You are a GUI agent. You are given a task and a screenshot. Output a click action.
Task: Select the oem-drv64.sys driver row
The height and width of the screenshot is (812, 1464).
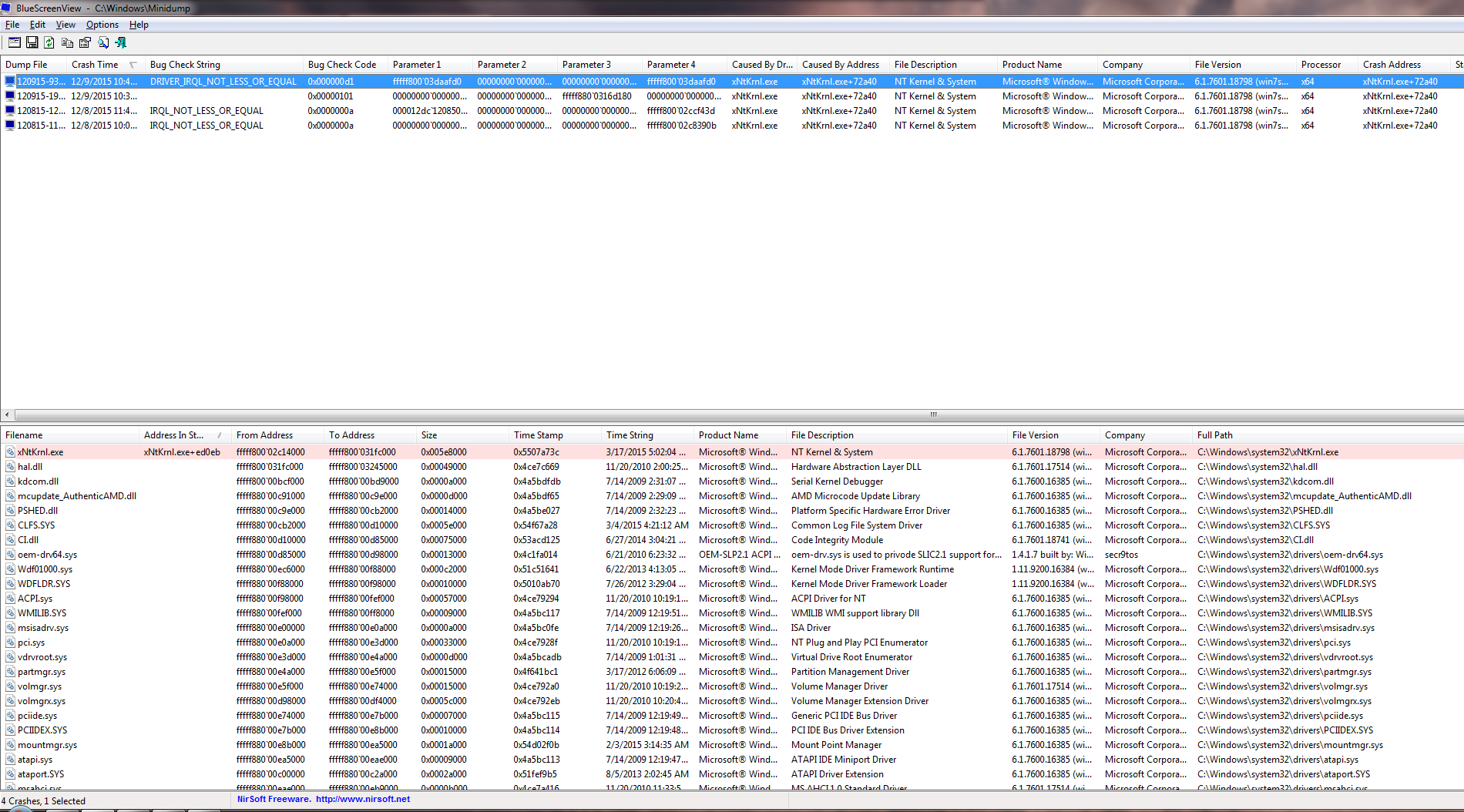732,555
